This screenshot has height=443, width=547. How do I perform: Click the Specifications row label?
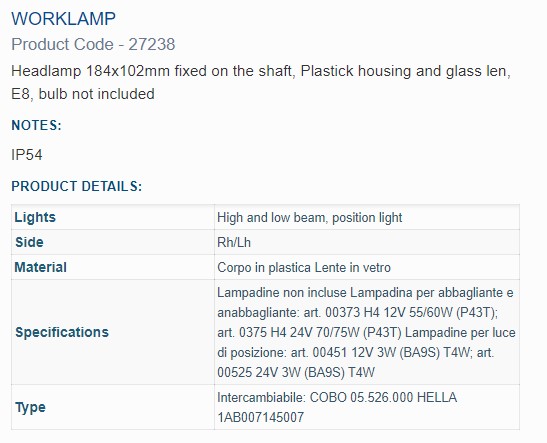pyautogui.click(x=62, y=332)
